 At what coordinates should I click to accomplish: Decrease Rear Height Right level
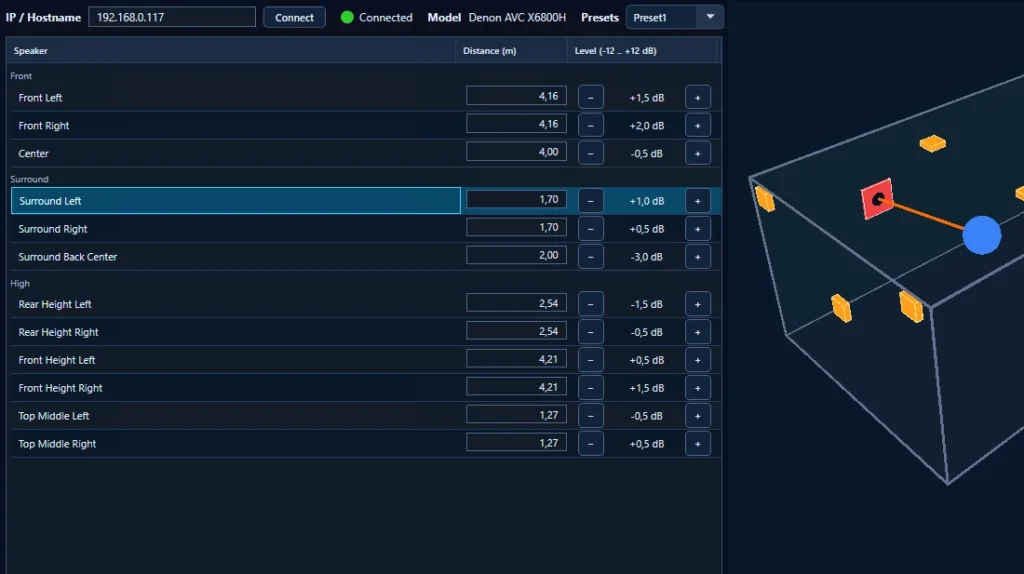pyautogui.click(x=590, y=332)
